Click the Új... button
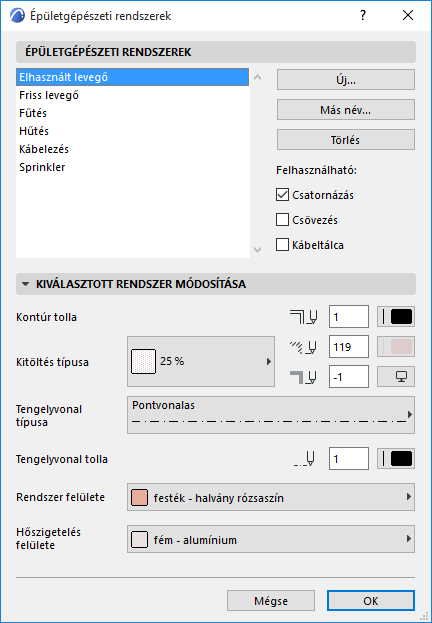Screen dimensions: 432x623 [346, 80]
